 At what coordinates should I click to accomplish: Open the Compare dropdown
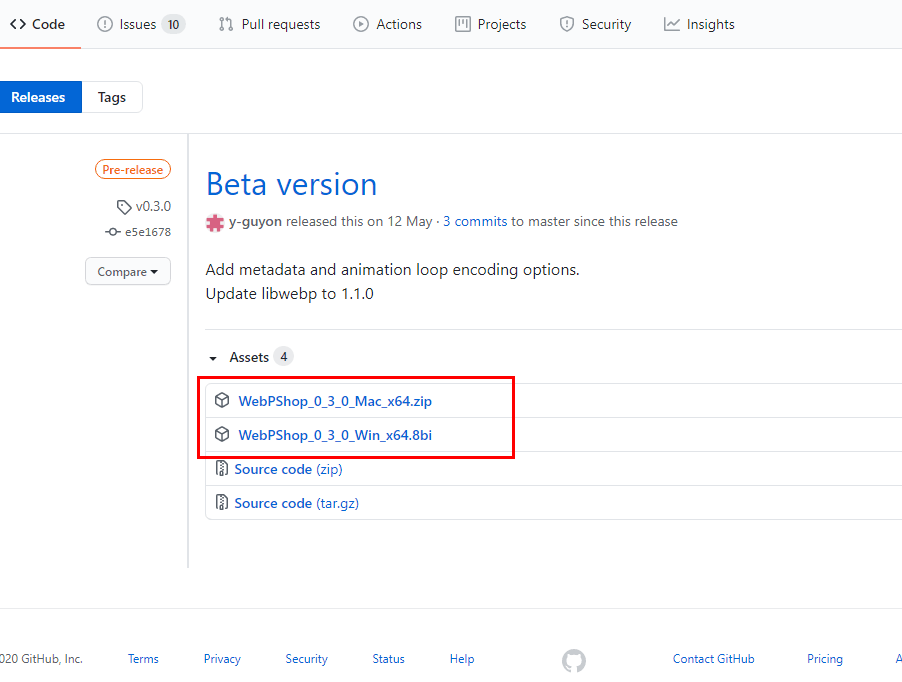[x=128, y=271]
